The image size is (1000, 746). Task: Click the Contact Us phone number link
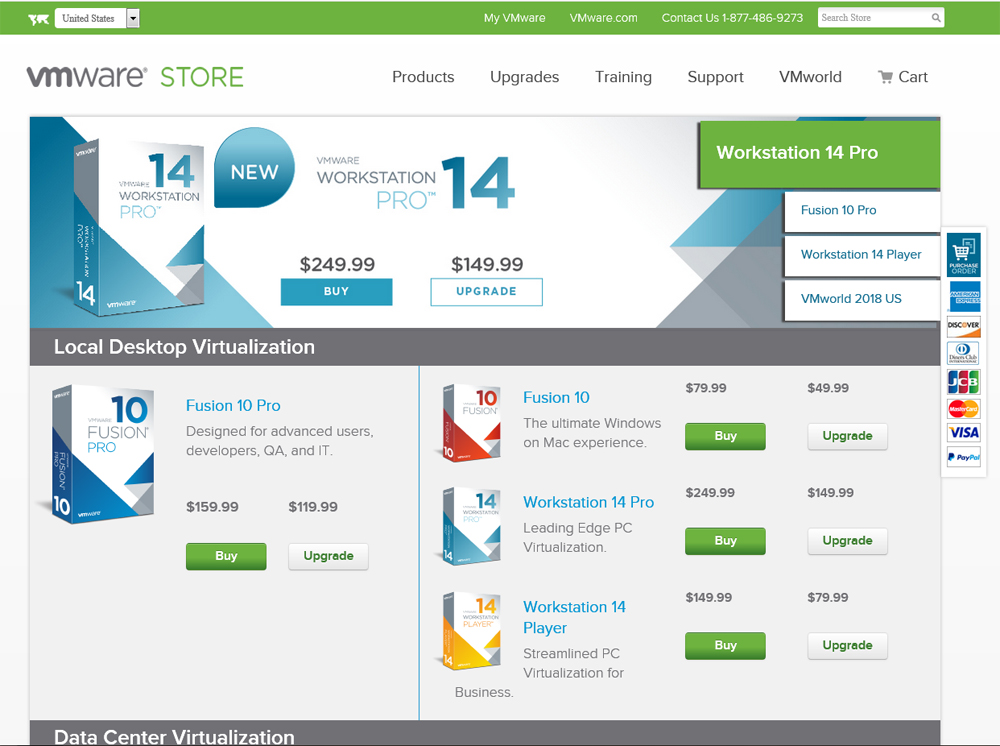tap(732, 18)
